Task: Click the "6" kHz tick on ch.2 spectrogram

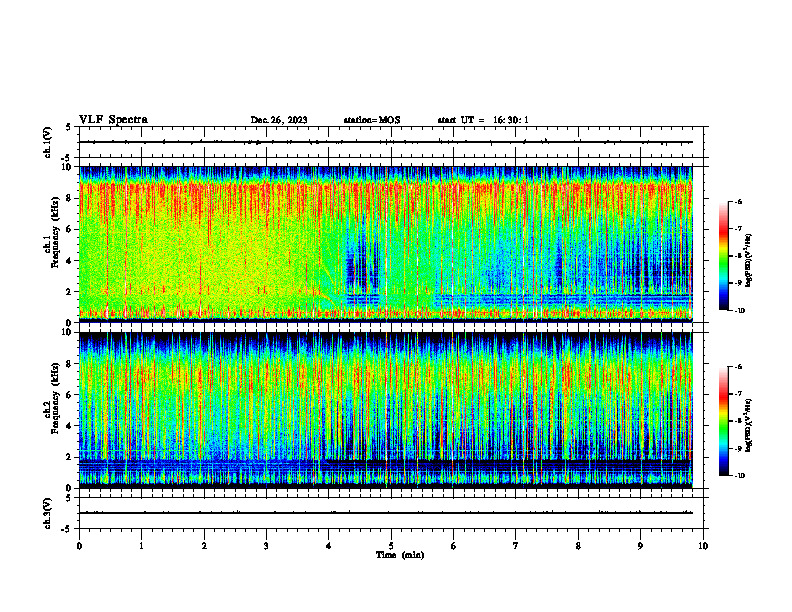Action: 68,395
